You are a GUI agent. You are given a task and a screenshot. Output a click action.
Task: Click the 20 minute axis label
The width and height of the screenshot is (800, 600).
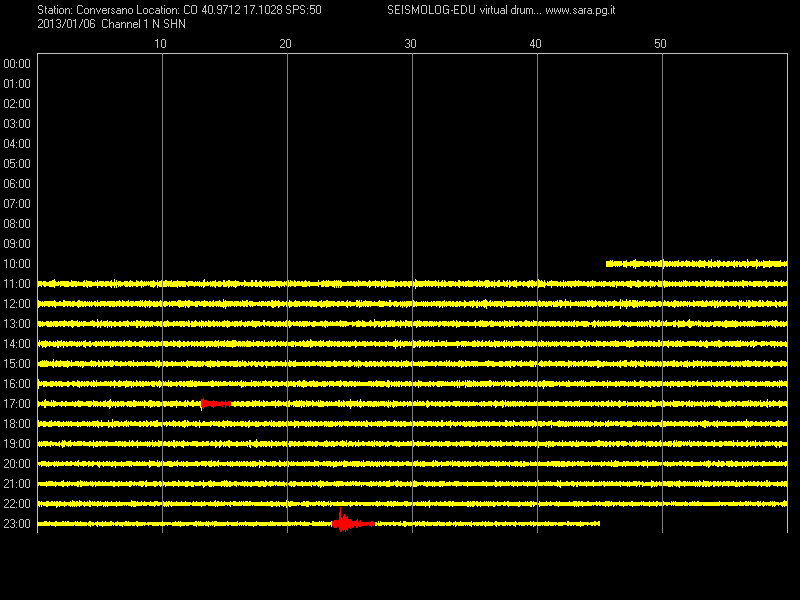285,44
